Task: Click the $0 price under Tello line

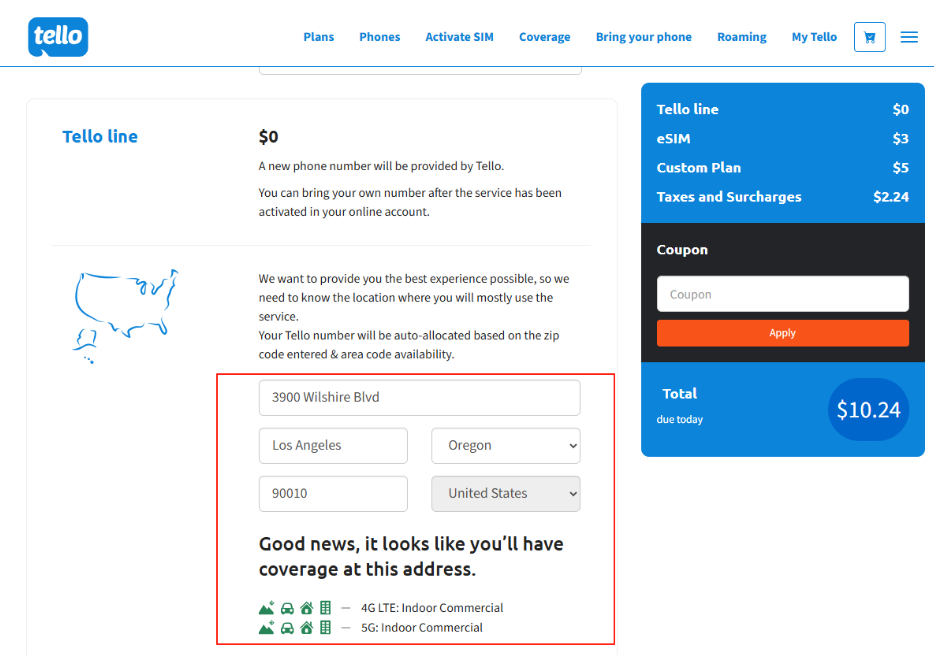Action: point(268,137)
